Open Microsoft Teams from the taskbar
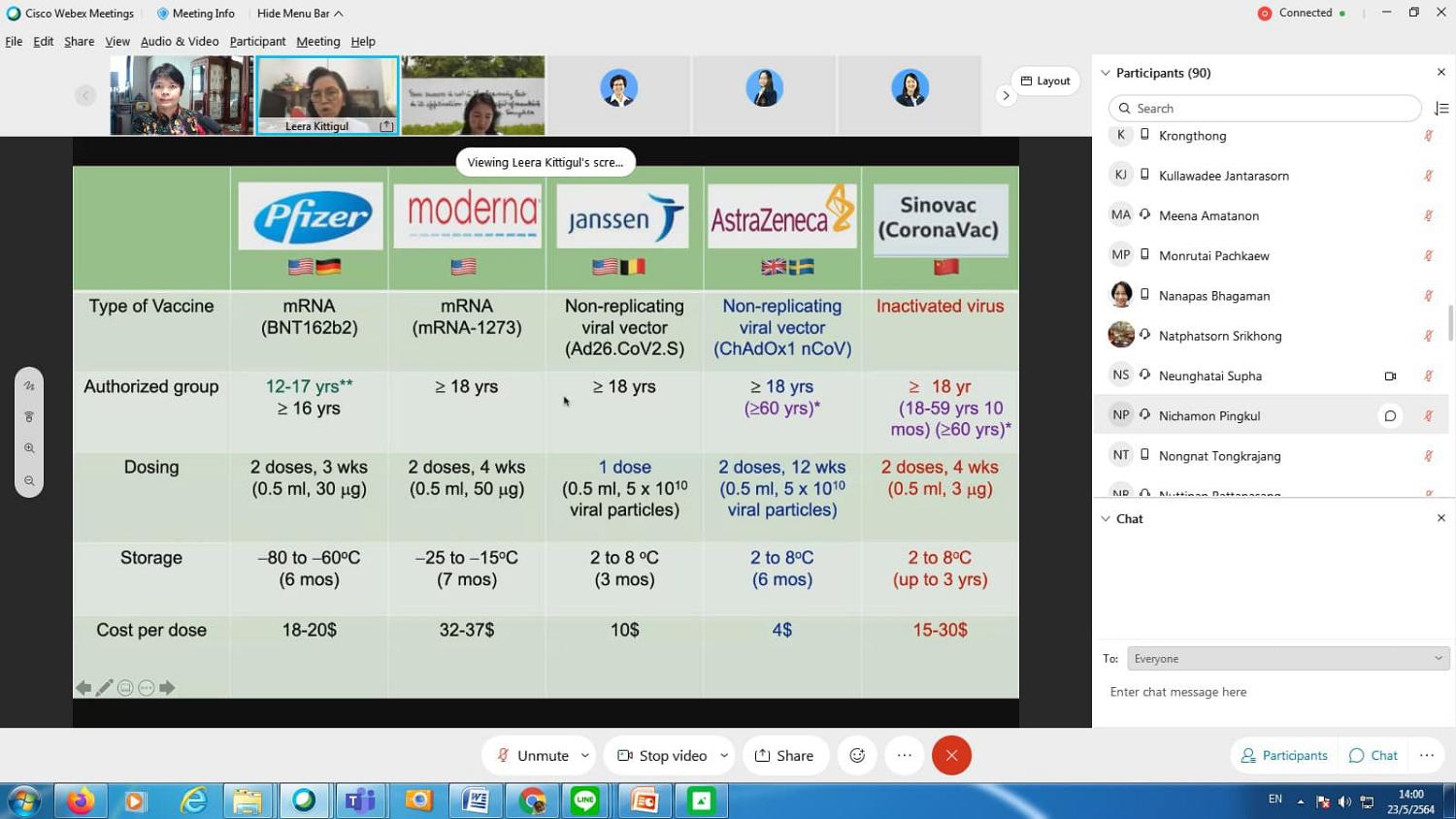 [360, 801]
